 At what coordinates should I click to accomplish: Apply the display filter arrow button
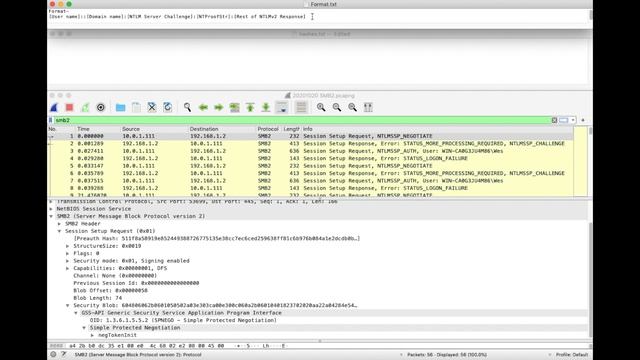click(x=564, y=120)
